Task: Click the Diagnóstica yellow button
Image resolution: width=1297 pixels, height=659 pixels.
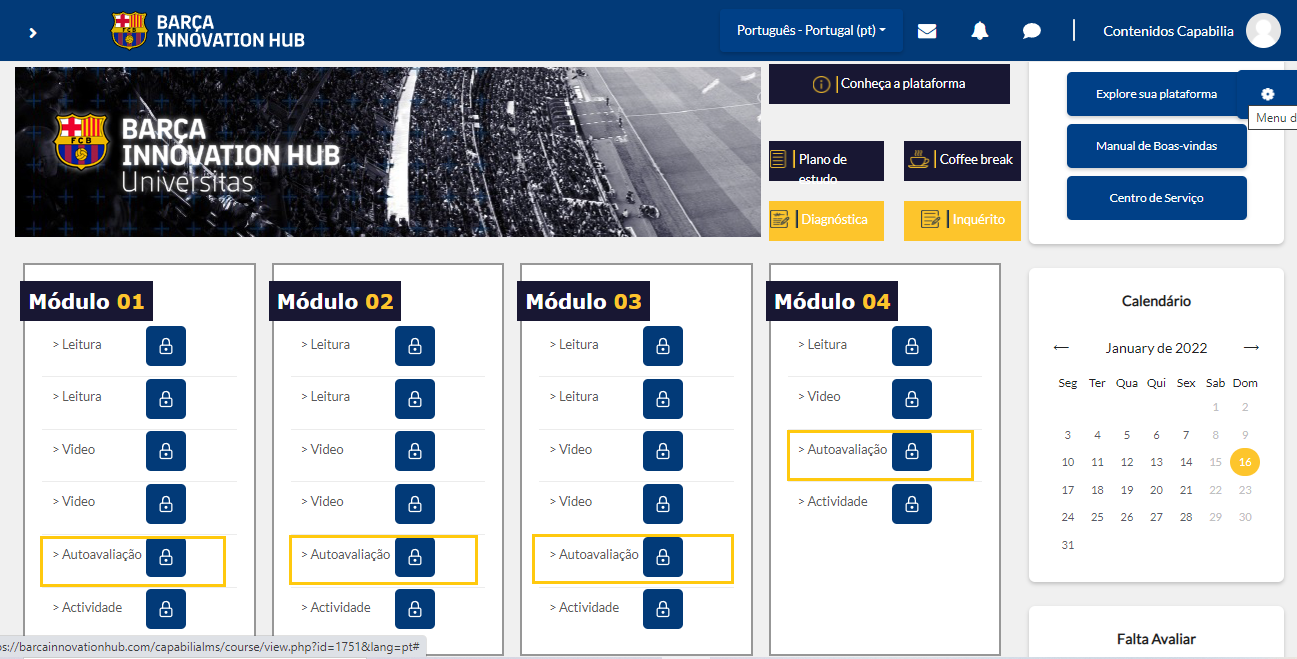Action: coord(826,220)
